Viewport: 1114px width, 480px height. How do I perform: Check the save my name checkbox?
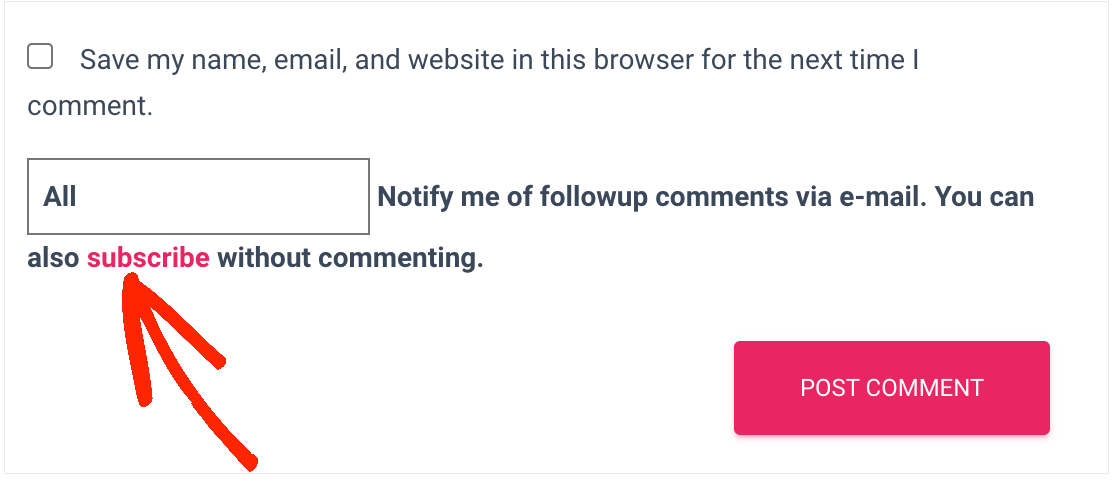[x=40, y=57]
